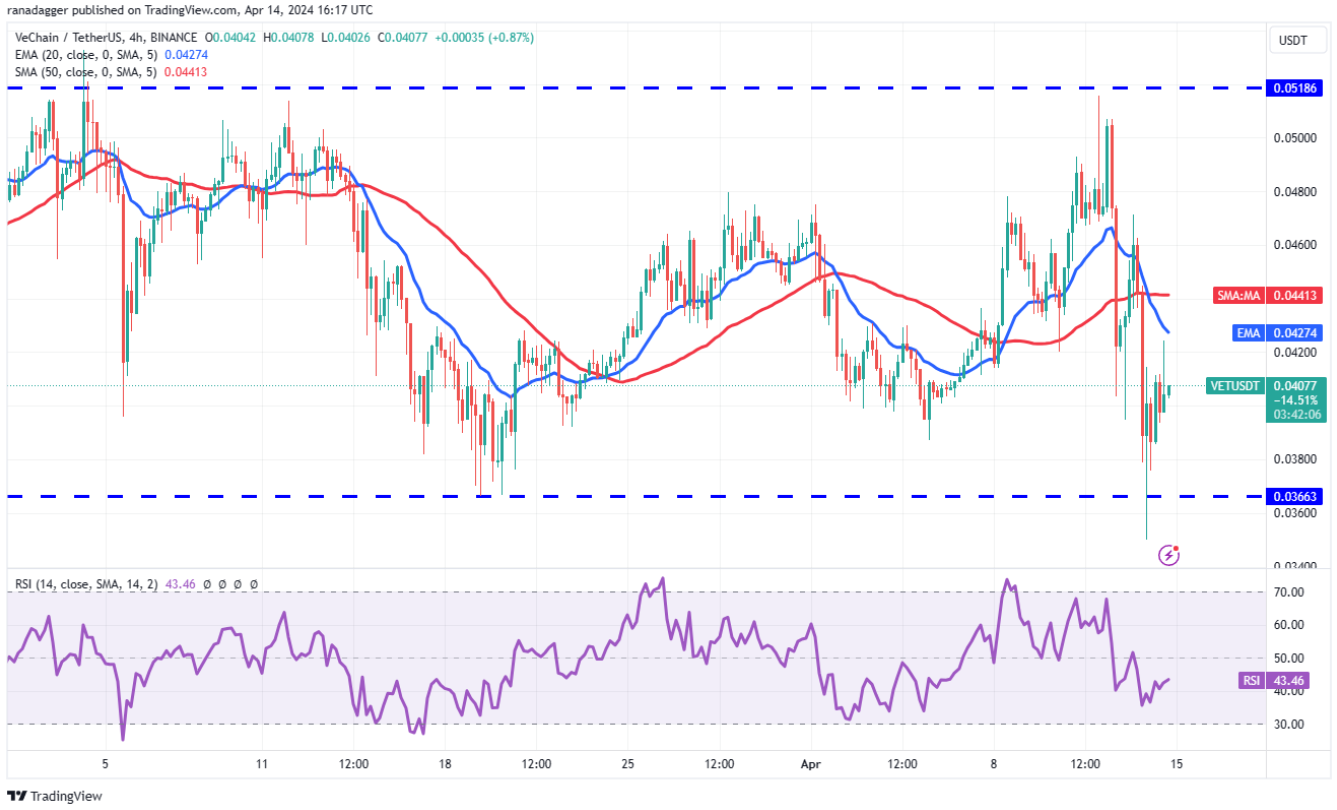Click the '25' date label on time axis

(628, 763)
